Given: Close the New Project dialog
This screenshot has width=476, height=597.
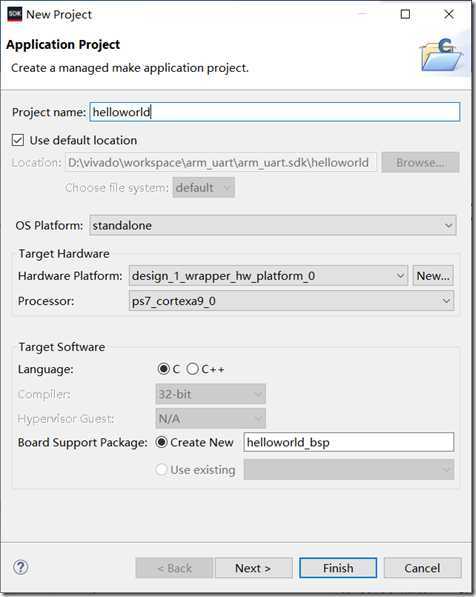Looking at the screenshot, I should coord(449,14).
